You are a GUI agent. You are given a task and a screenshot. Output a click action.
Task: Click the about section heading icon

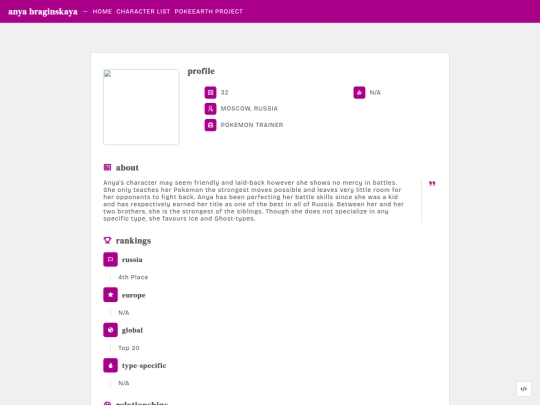tap(107, 167)
